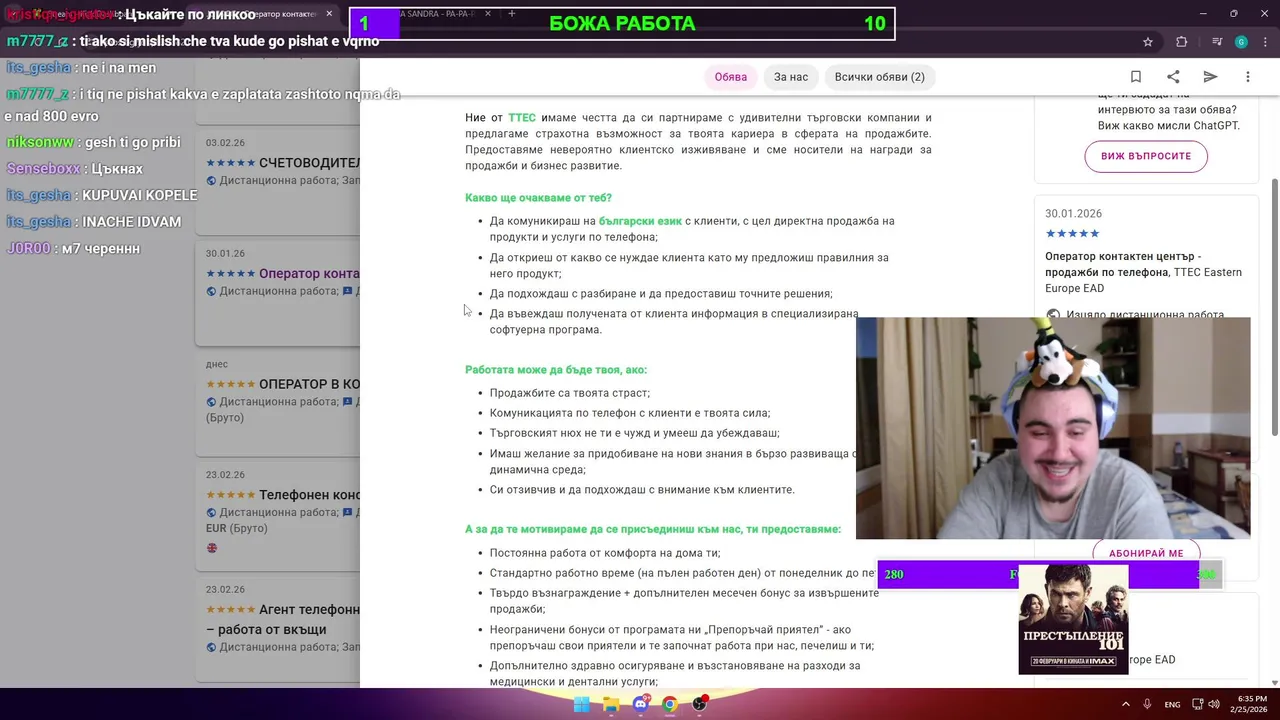Open the Windows Start menu
This screenshot has width=1280, height=720.
click(x=581, y=704)
